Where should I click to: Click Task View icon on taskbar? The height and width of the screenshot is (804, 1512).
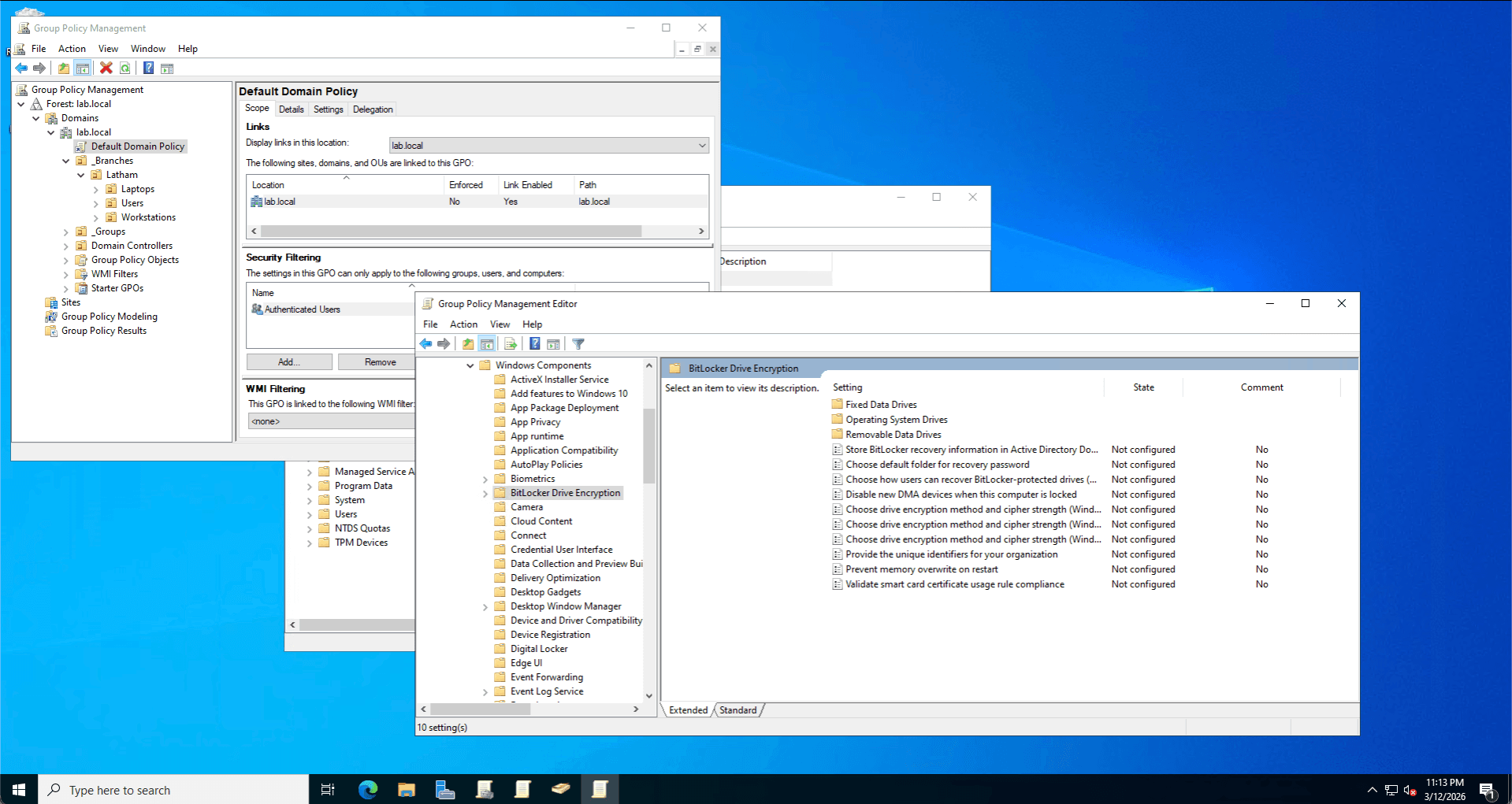point(328,789)
